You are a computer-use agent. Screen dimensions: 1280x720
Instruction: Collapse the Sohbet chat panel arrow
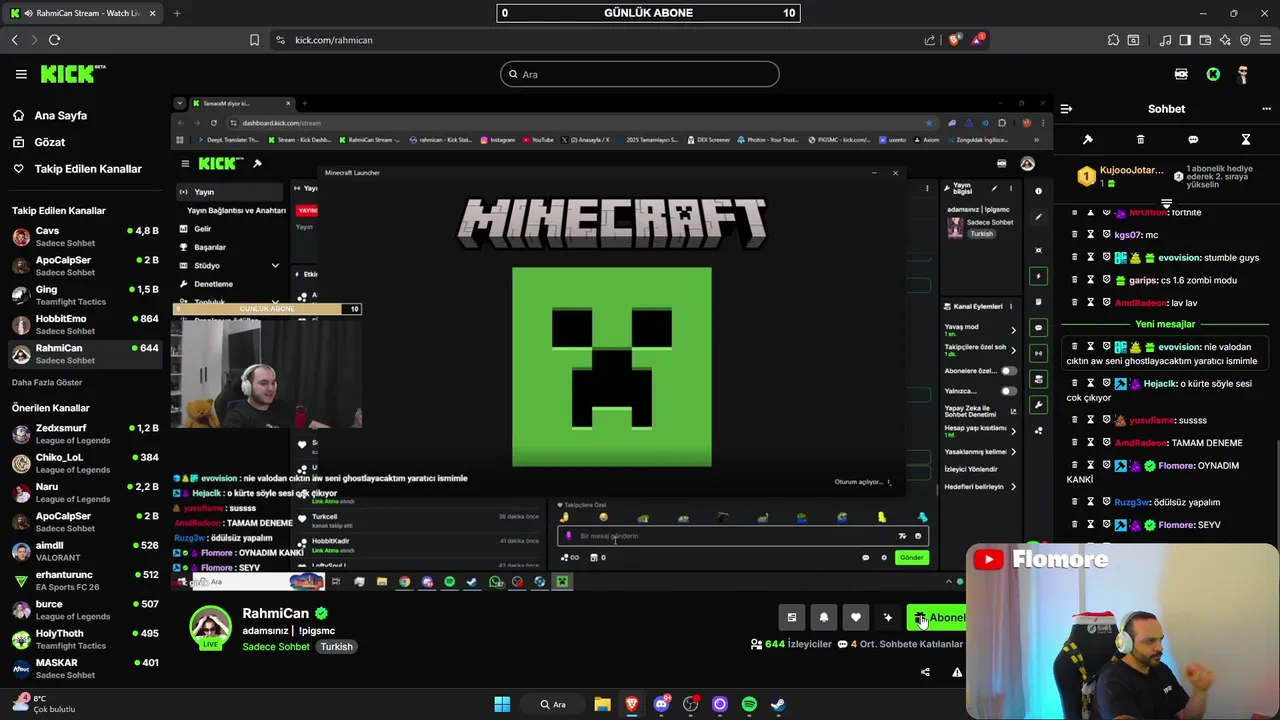tap(1066, 109)
